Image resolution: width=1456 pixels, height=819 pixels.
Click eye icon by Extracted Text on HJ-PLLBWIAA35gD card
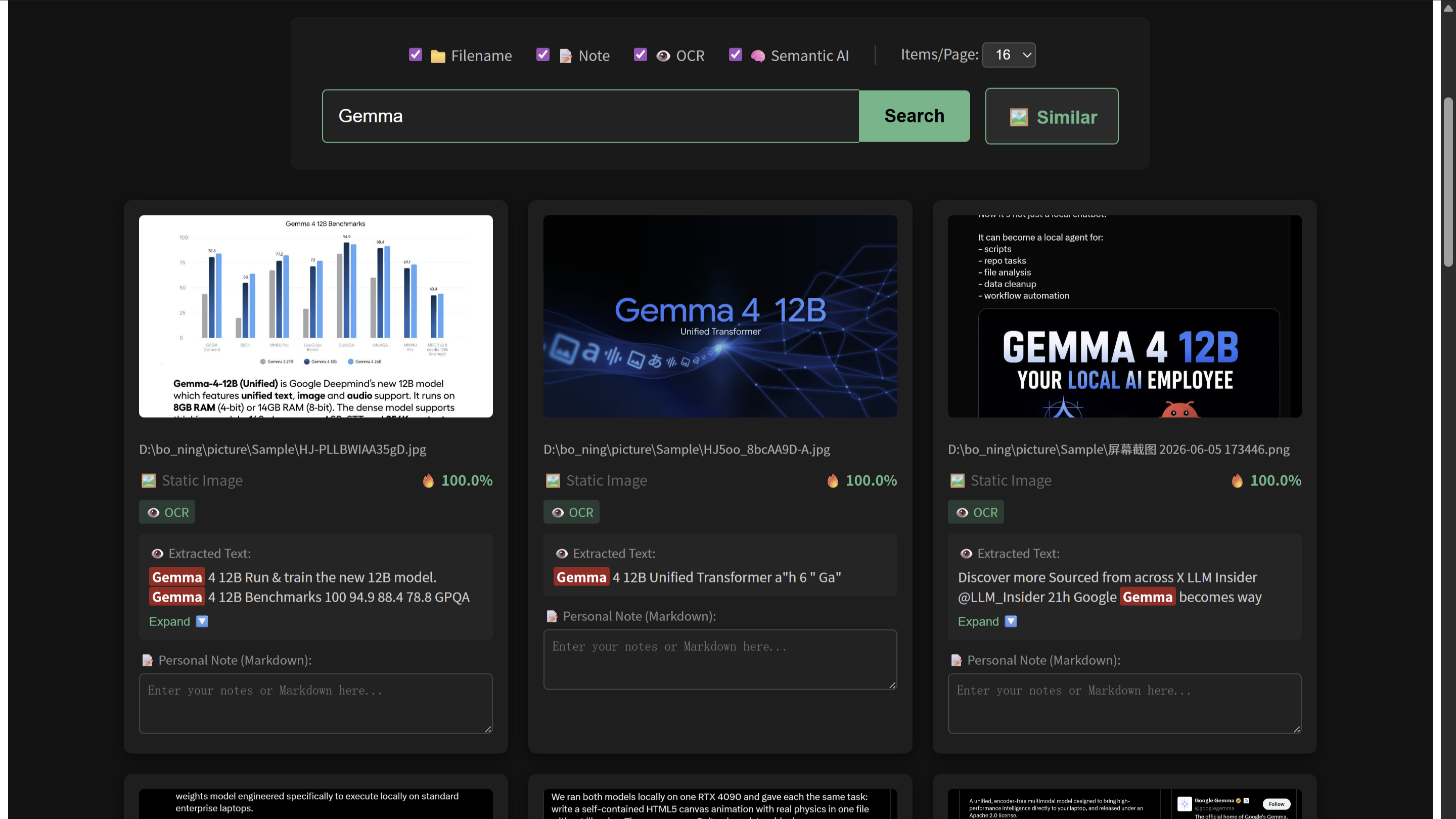(x=157, y=554)
